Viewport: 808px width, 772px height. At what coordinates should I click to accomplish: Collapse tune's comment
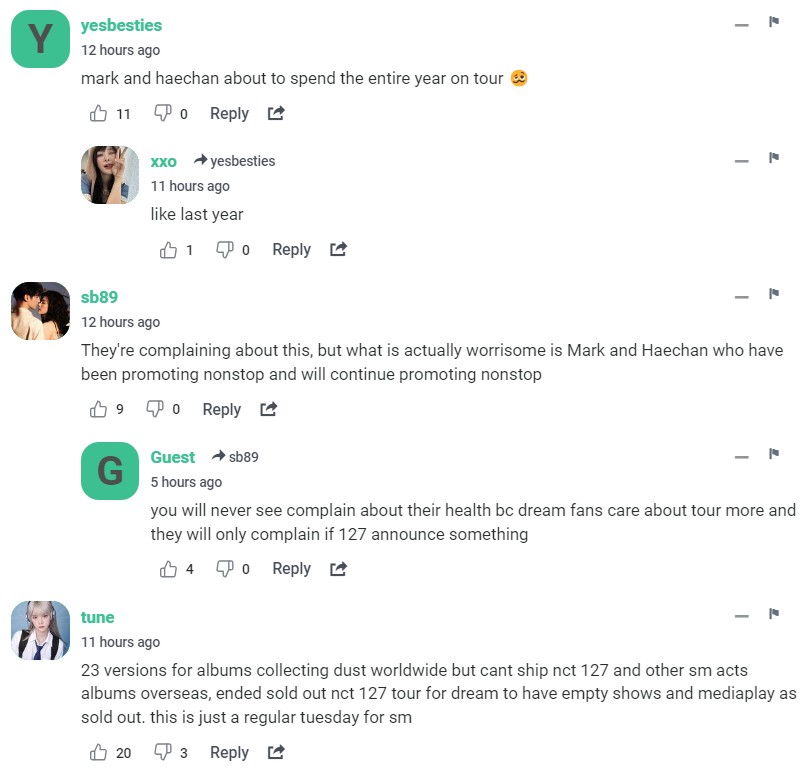coord(741,616)
